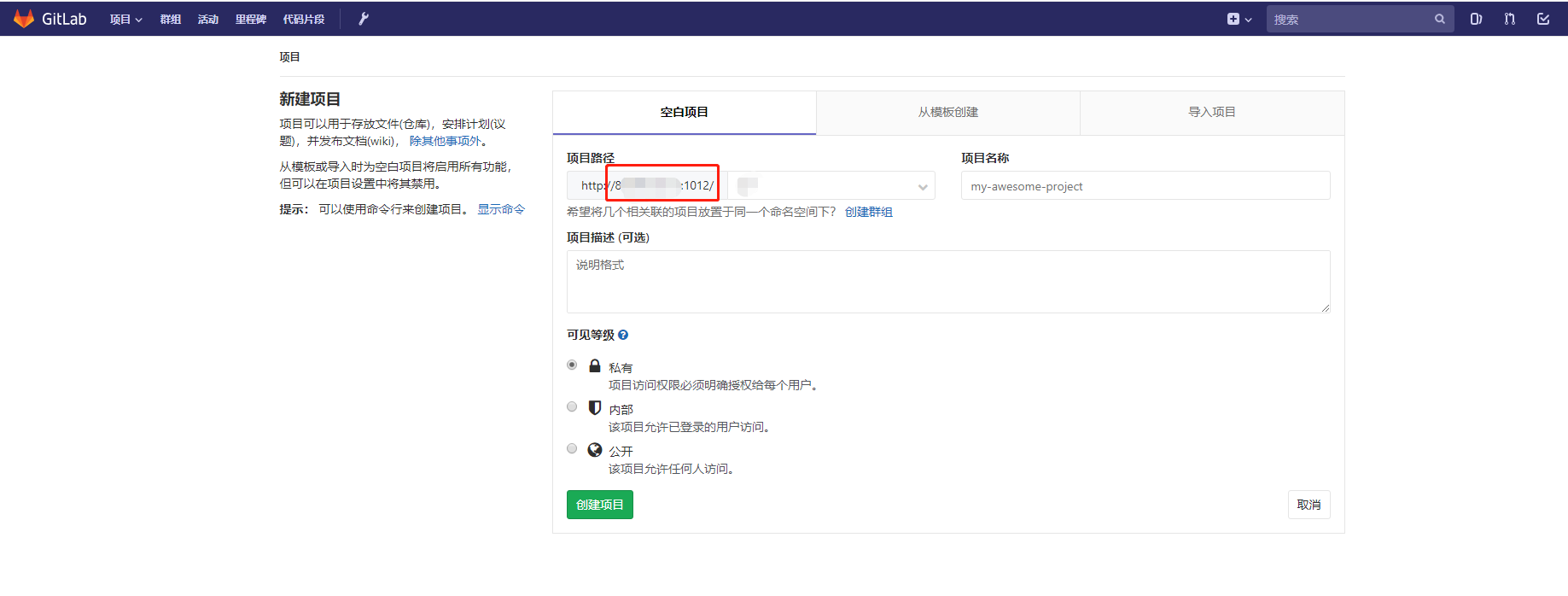Click the project URL prefix box

pos(647,185)
